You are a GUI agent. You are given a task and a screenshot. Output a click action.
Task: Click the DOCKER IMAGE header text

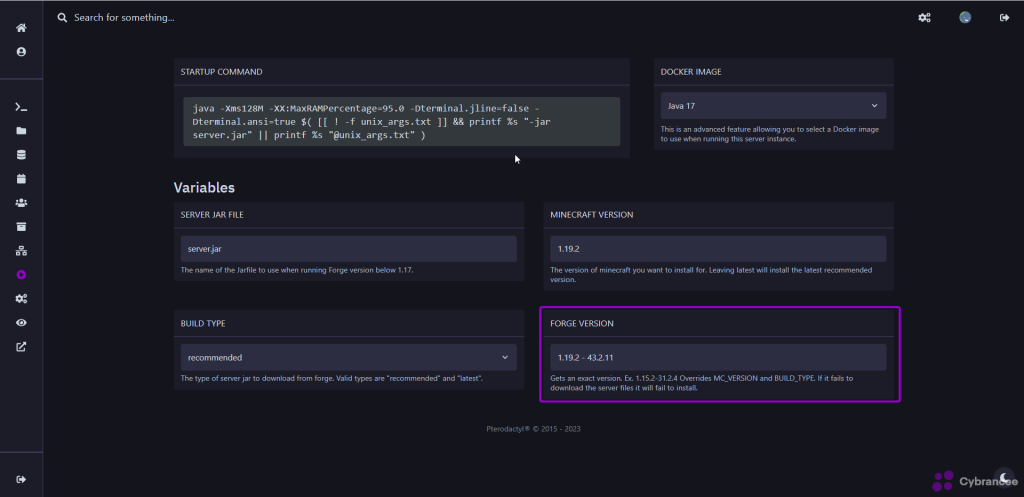click(691, 72)
